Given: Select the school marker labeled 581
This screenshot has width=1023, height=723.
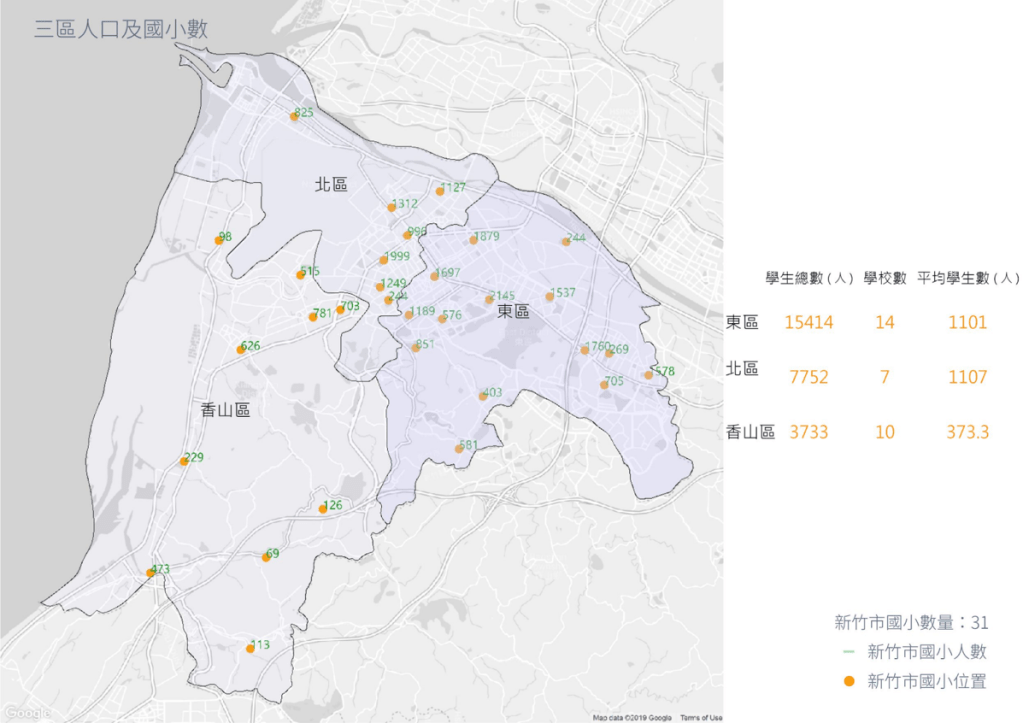Looking at the screenshot, I should (459, 449).
